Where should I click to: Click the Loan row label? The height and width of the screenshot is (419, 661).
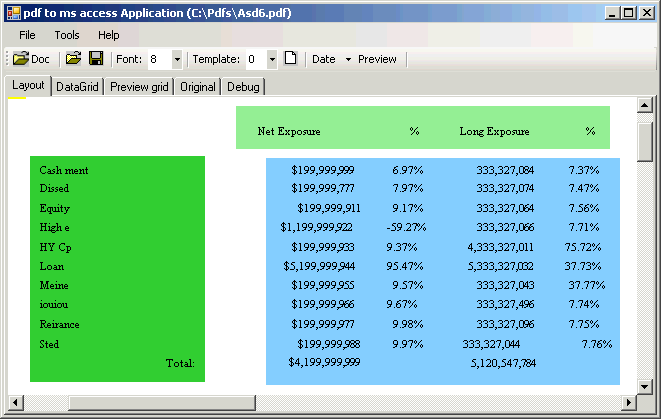point(52,266)
